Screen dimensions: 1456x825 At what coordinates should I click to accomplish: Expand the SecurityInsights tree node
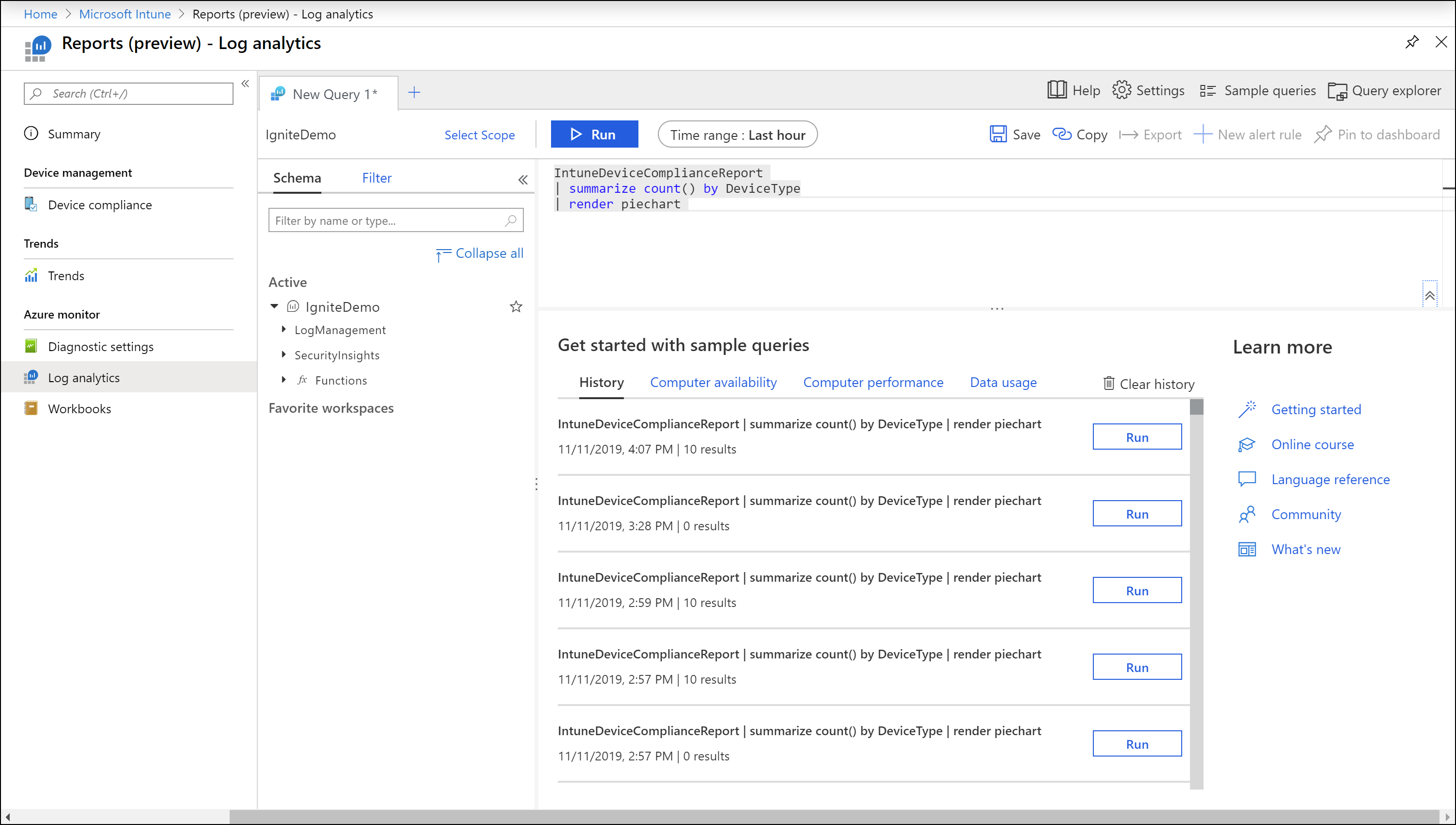pos(284,355)
